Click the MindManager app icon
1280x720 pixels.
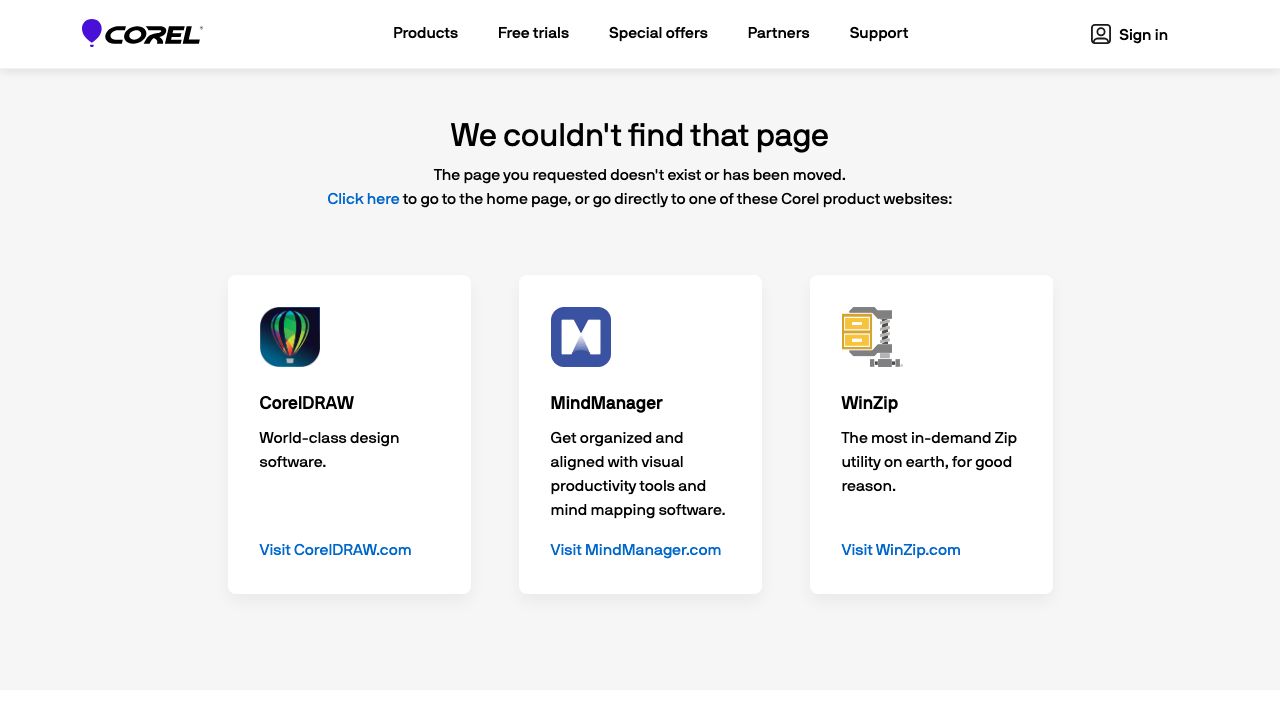click(x=581, y=337)
